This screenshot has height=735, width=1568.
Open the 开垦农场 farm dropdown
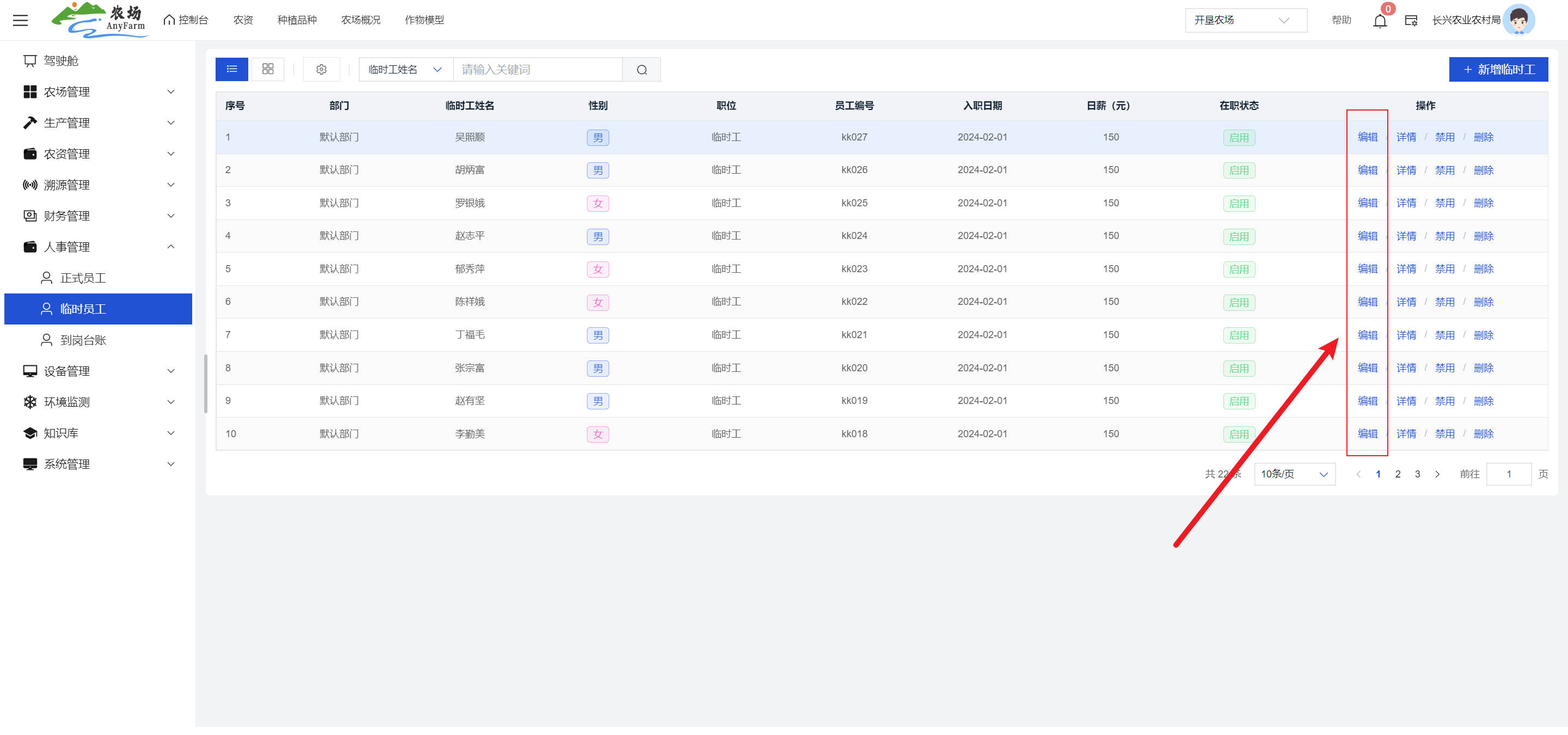click(x=1245, y=20)
